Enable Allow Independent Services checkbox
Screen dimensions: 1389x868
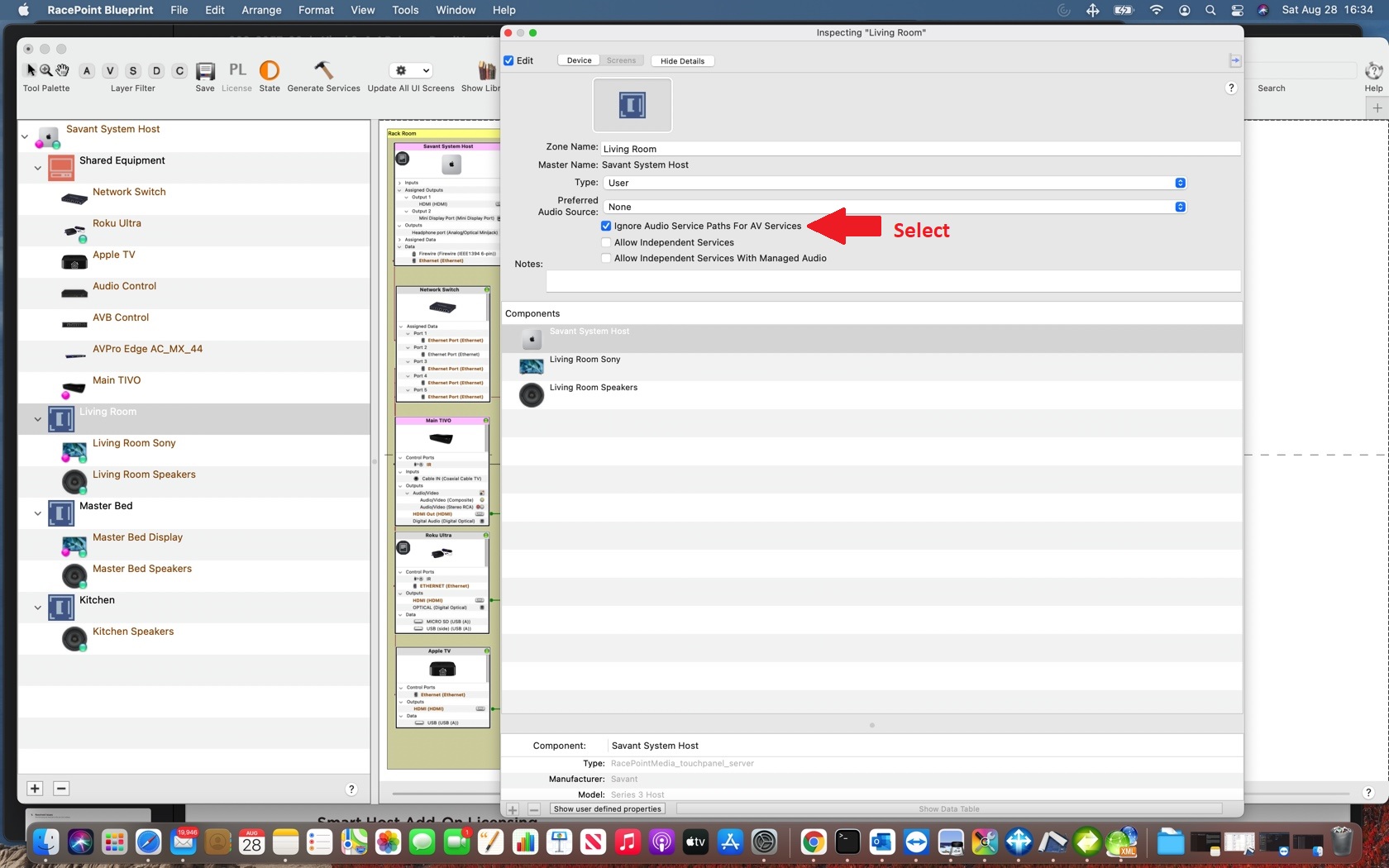coord(606,242)
